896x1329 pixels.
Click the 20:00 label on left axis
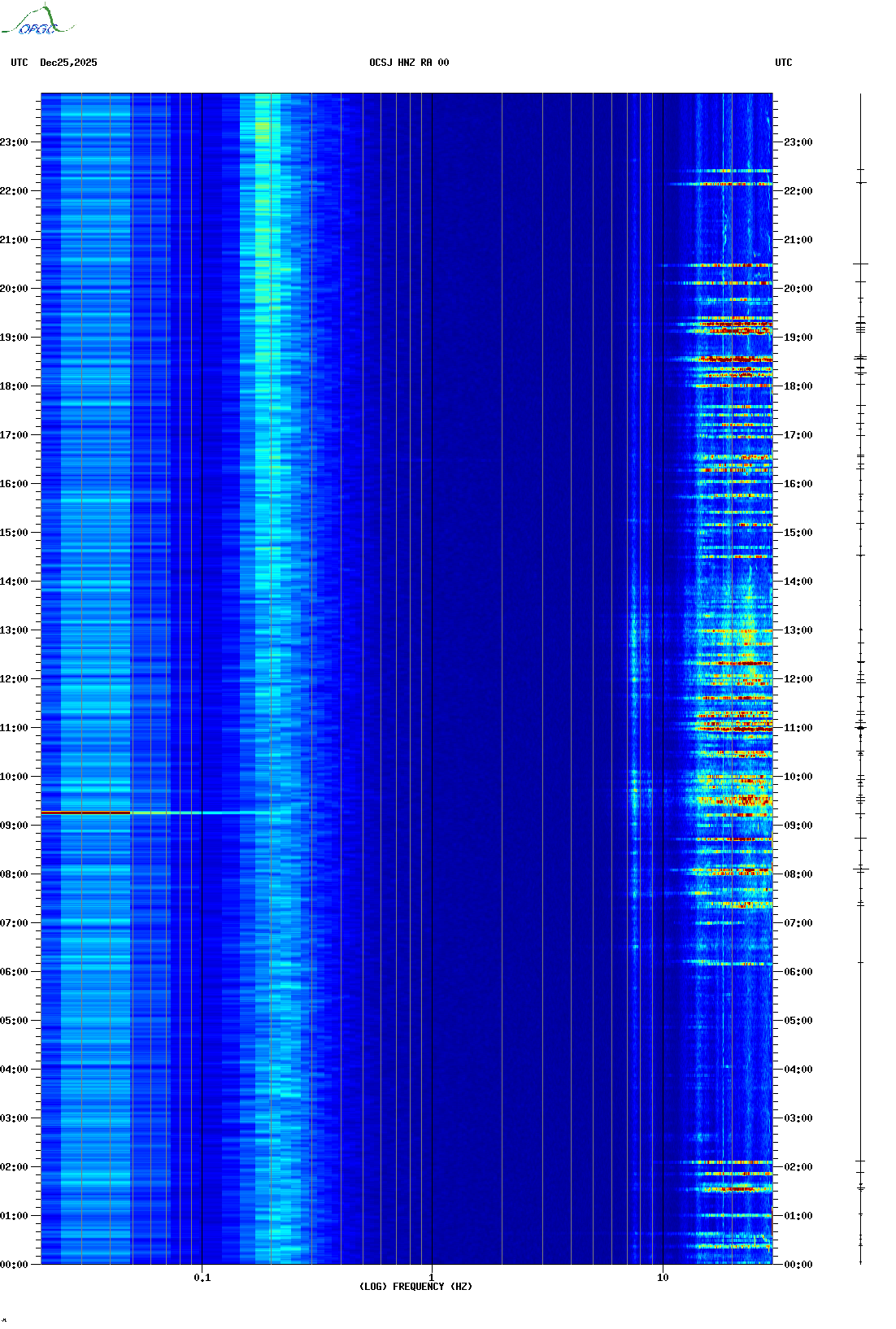click(14, 289)
